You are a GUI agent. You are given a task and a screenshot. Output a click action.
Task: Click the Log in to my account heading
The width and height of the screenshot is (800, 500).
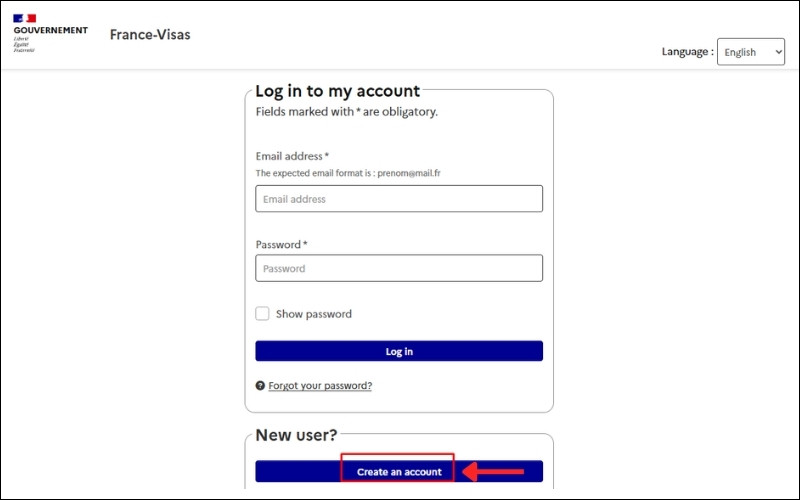(338, 91)
